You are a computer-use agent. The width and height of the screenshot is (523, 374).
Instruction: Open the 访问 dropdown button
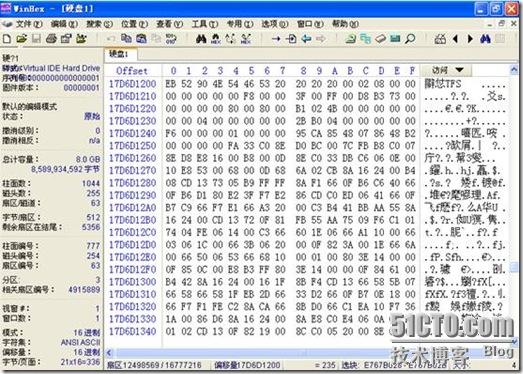447,70
